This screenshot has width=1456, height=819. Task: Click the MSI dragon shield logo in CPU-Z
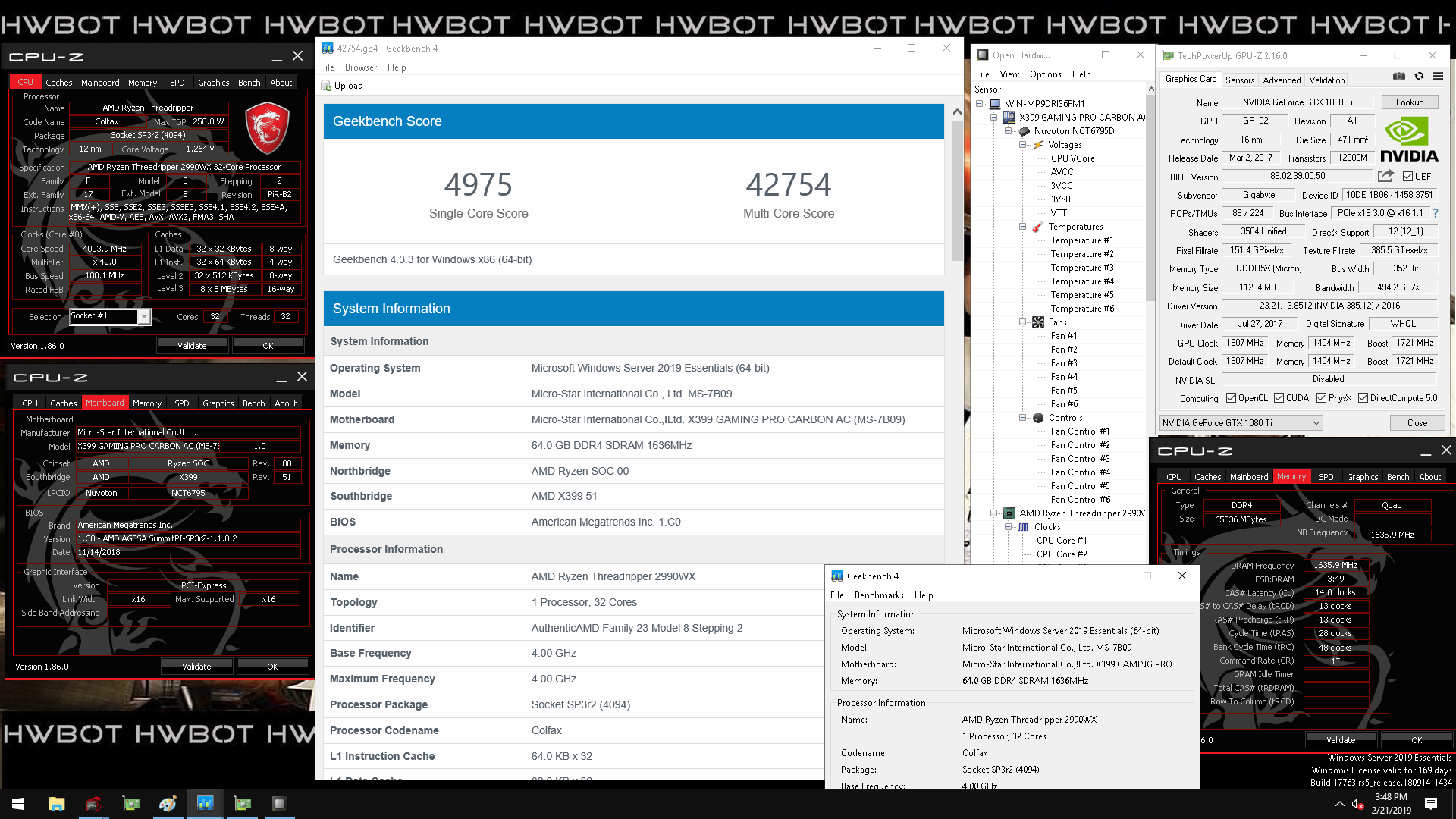coord(267,129)
